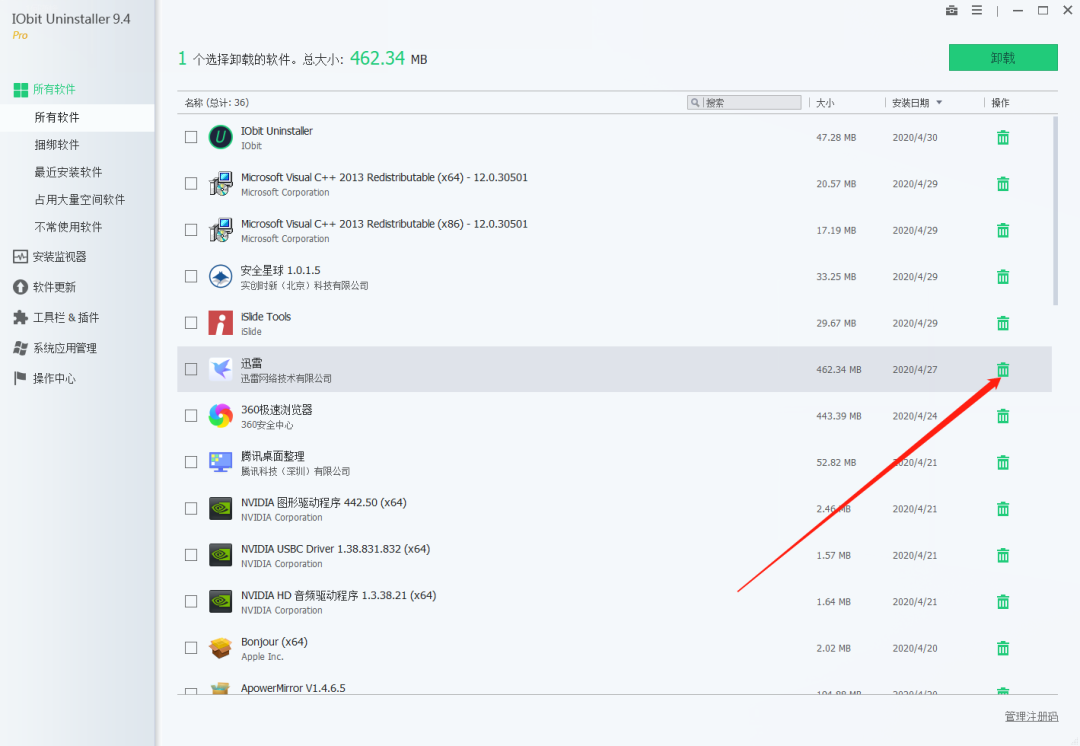Click the magnifier icon in search box

695,103
